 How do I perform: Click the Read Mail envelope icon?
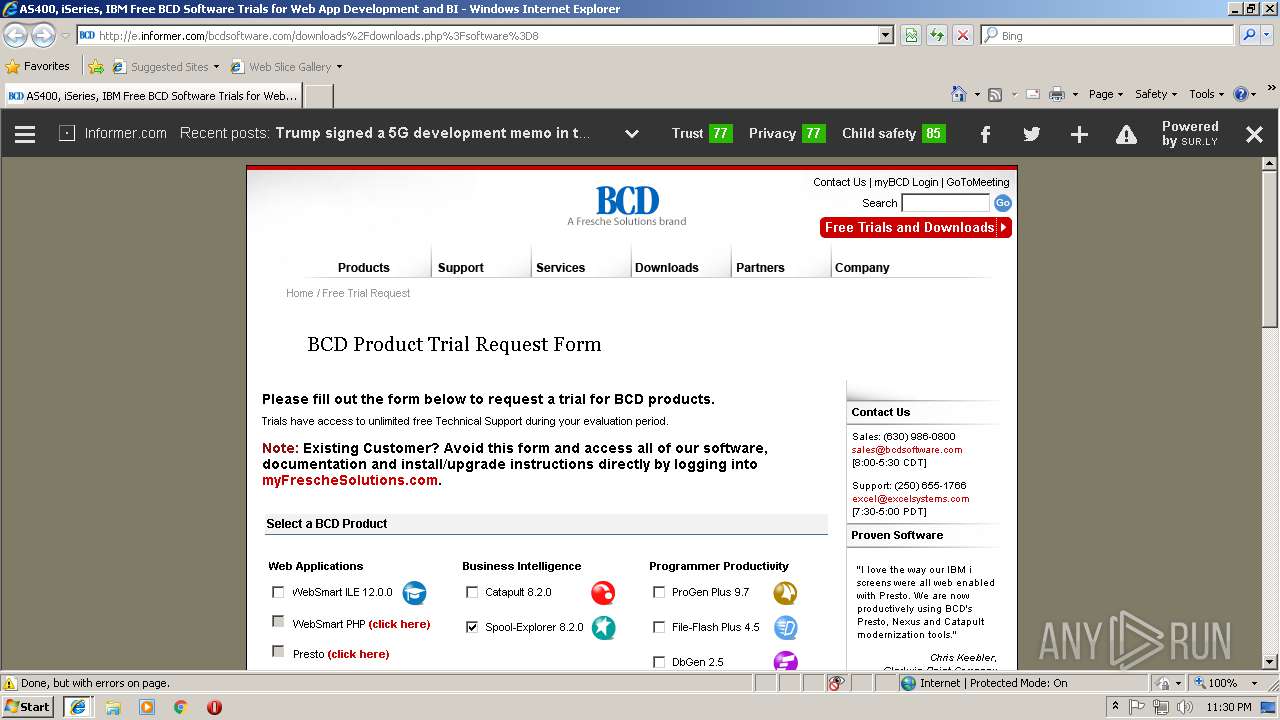tap(1032, 94)
